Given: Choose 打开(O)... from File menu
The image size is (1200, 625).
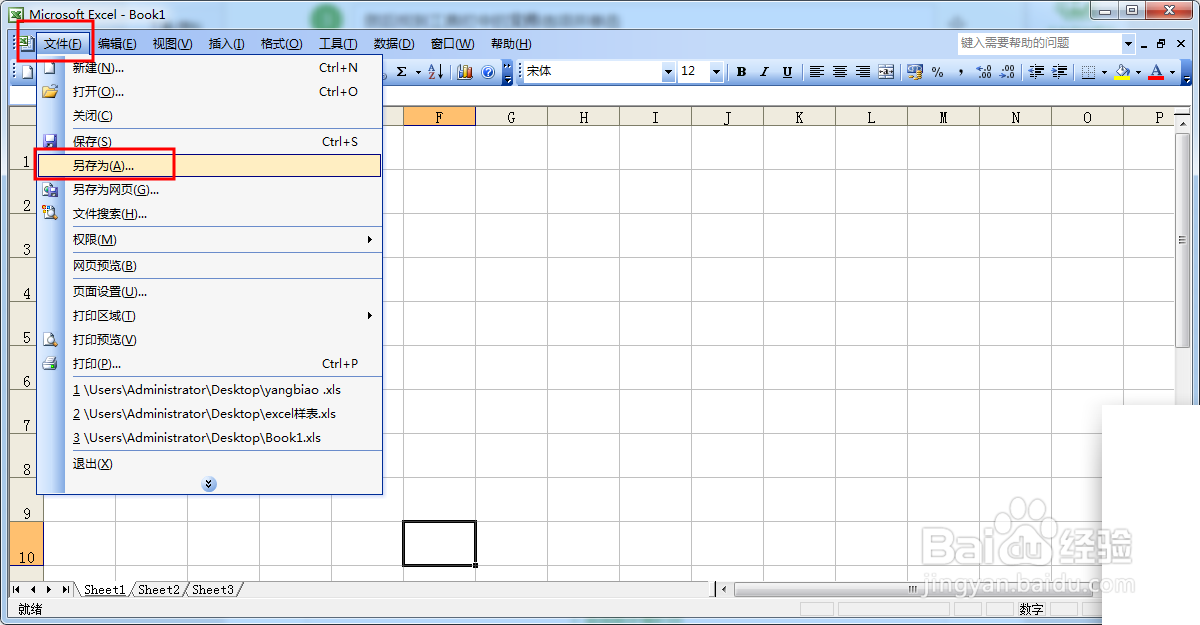Looking at the screenshot, I should coord(209,92).
